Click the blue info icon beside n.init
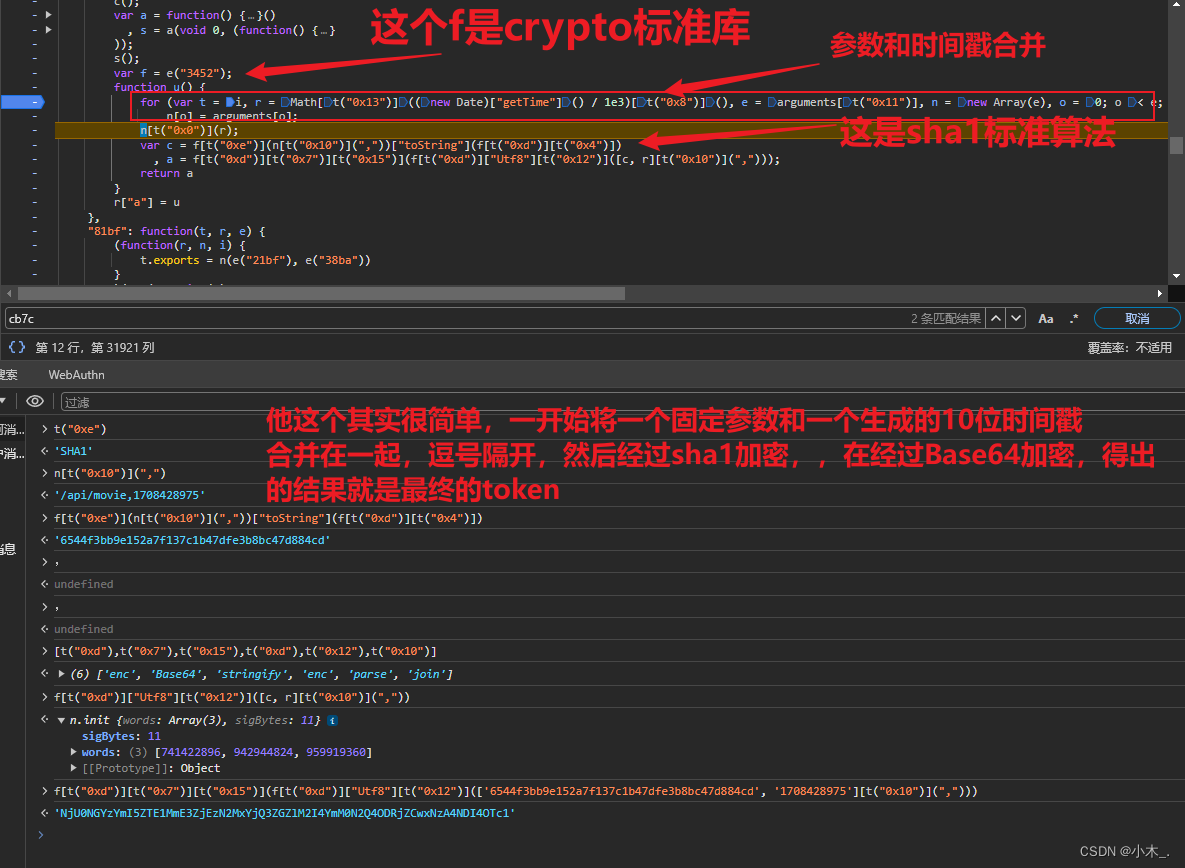The image size is (1185, 868). (333, 719)
